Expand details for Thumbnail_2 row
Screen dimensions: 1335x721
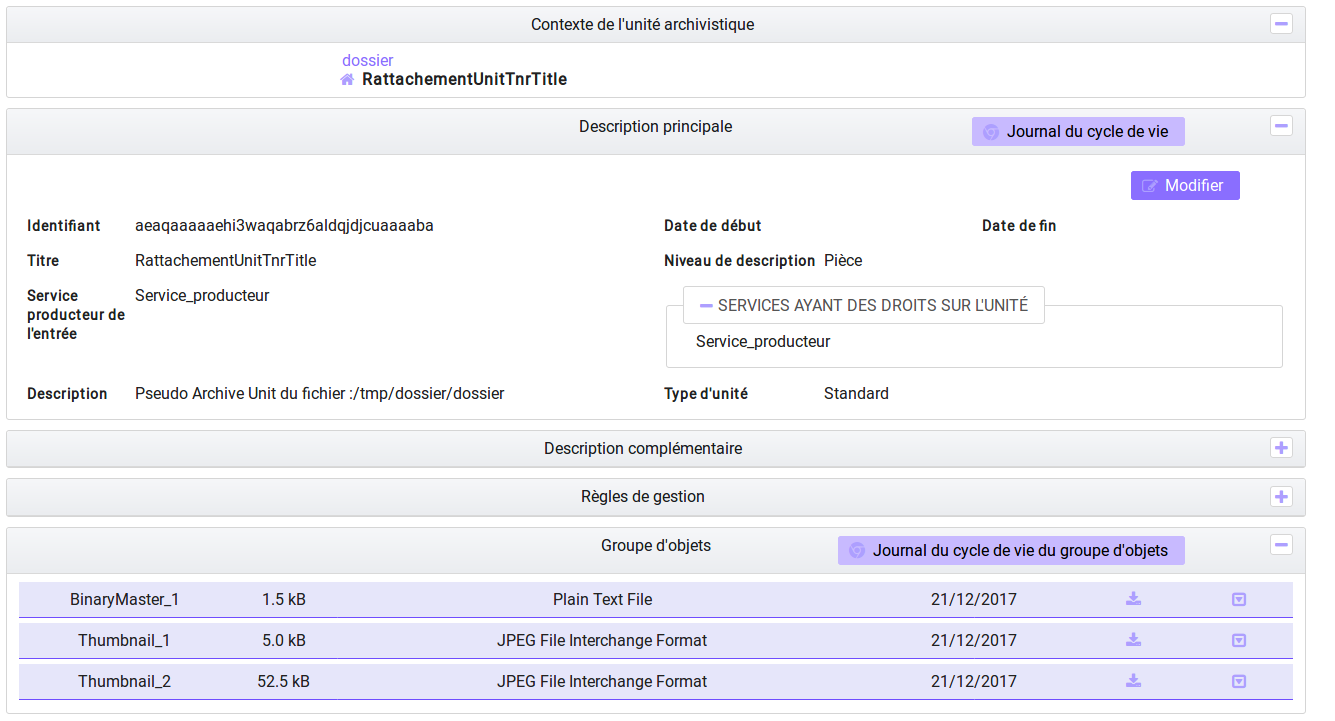(x=1238, y=681)
